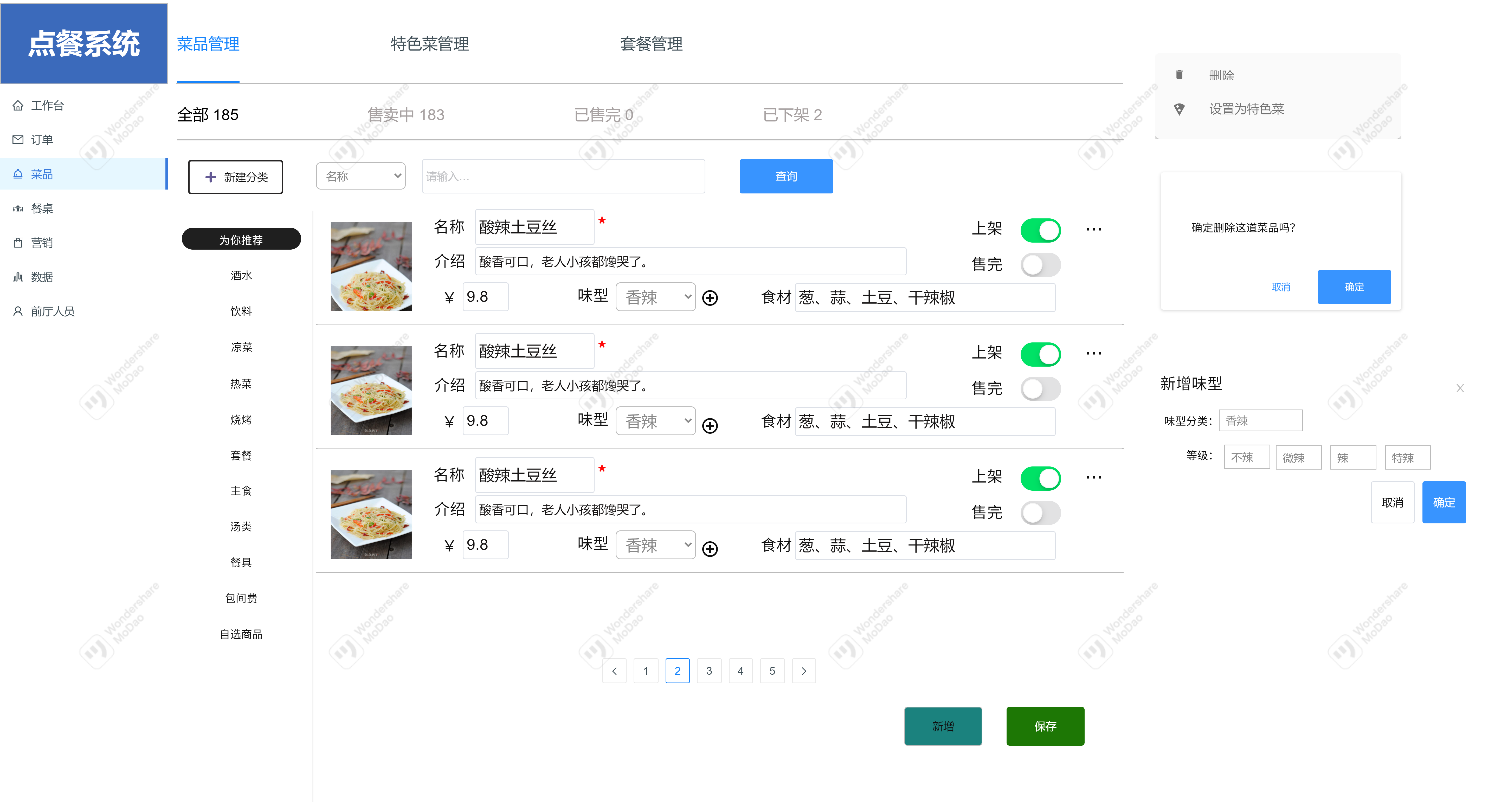This screenshot has height=812, width=1488.
Task: Toggle 上架 switch for third dish
Action: point(1040,478)
